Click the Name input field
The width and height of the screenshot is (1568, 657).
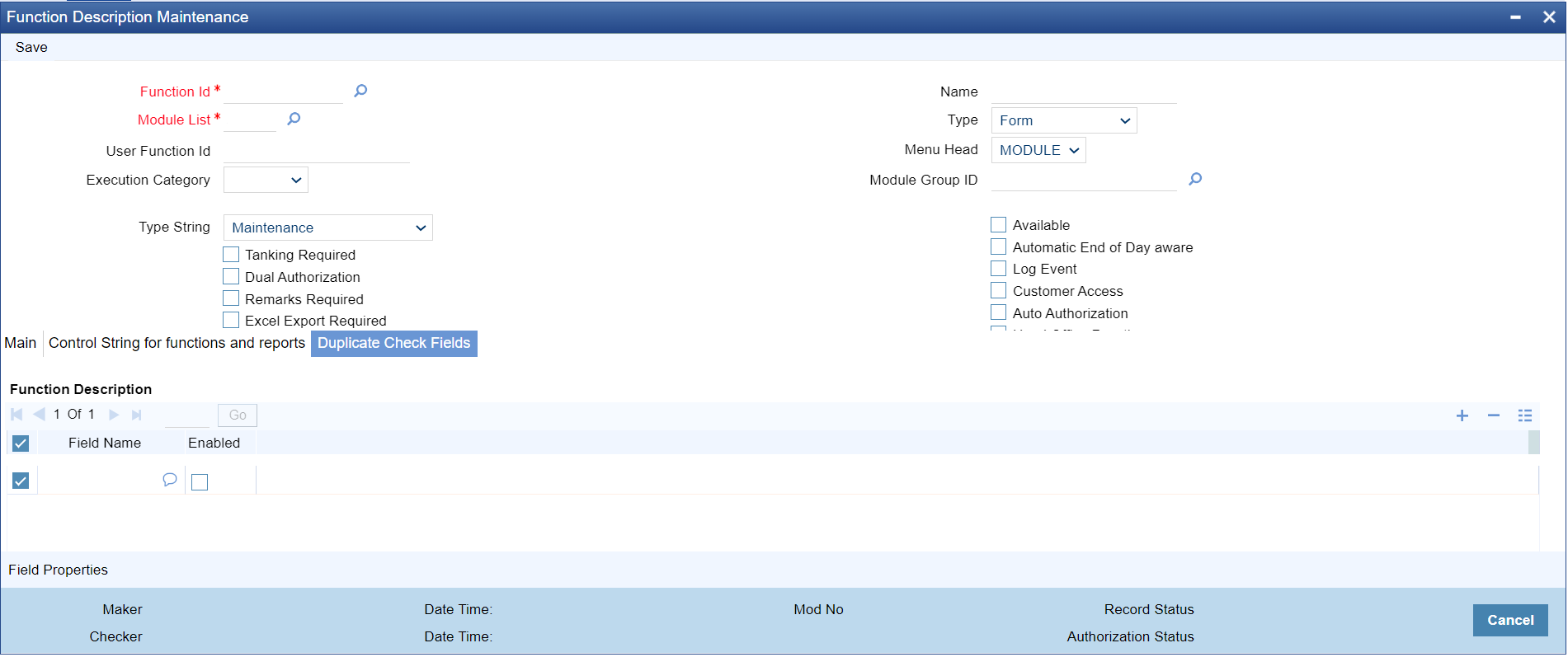point(1084,92)
